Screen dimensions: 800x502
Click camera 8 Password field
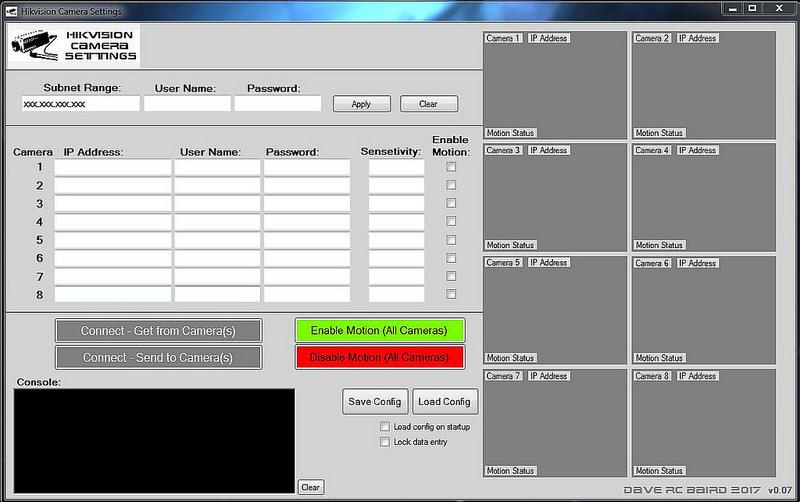click(307, 294)
